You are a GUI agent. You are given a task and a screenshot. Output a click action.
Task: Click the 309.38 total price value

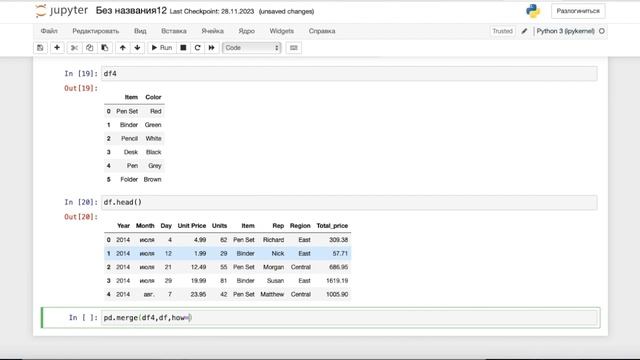[338, 240]
